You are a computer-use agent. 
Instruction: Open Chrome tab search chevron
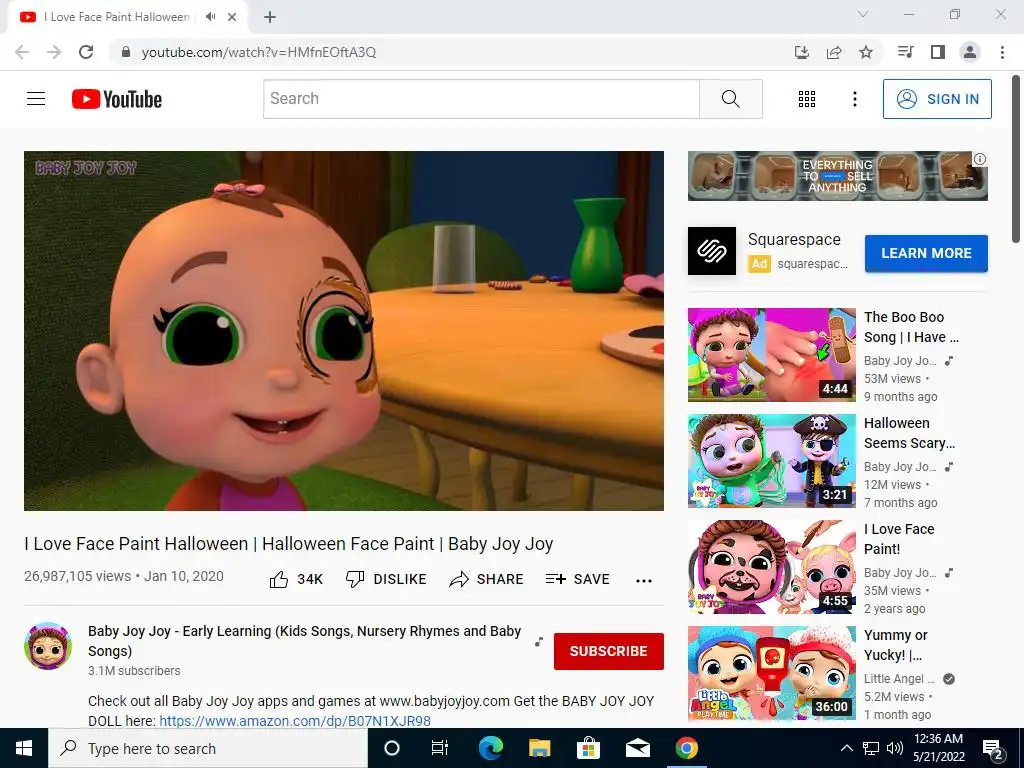point(863,14)
